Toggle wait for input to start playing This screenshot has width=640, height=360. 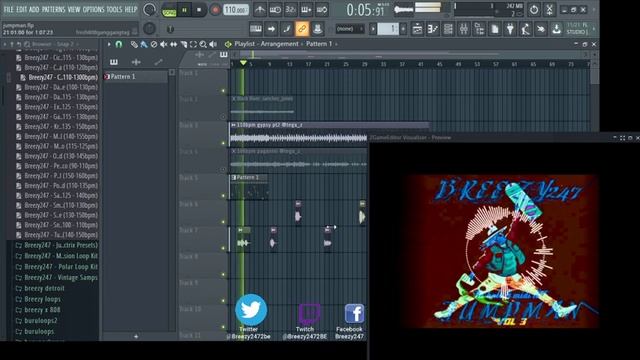point(275,9)
